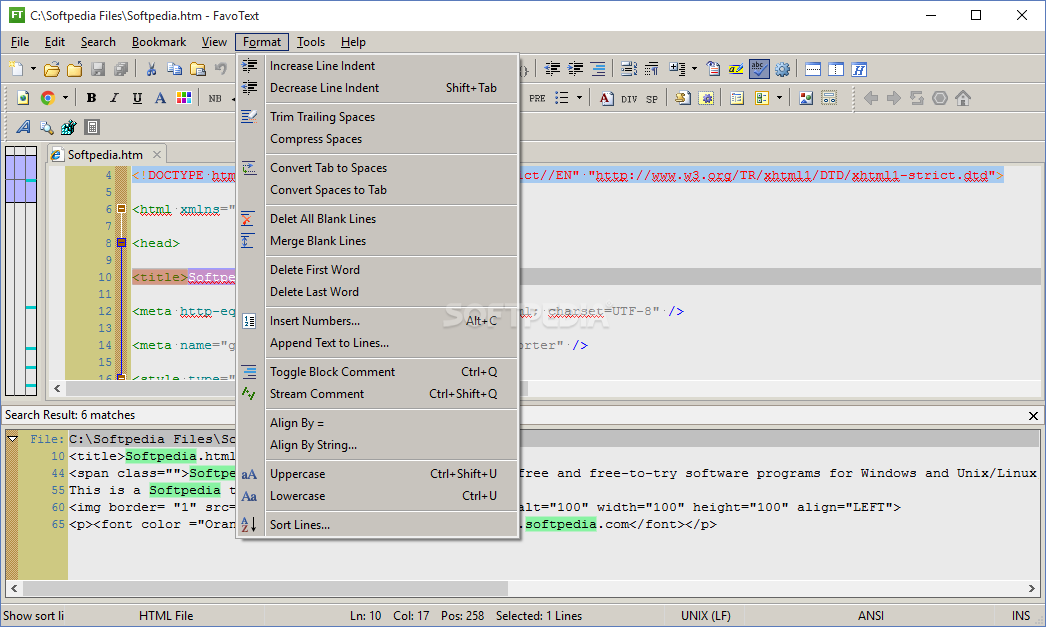Close the Search Result panel

(x=1033, y=416)
